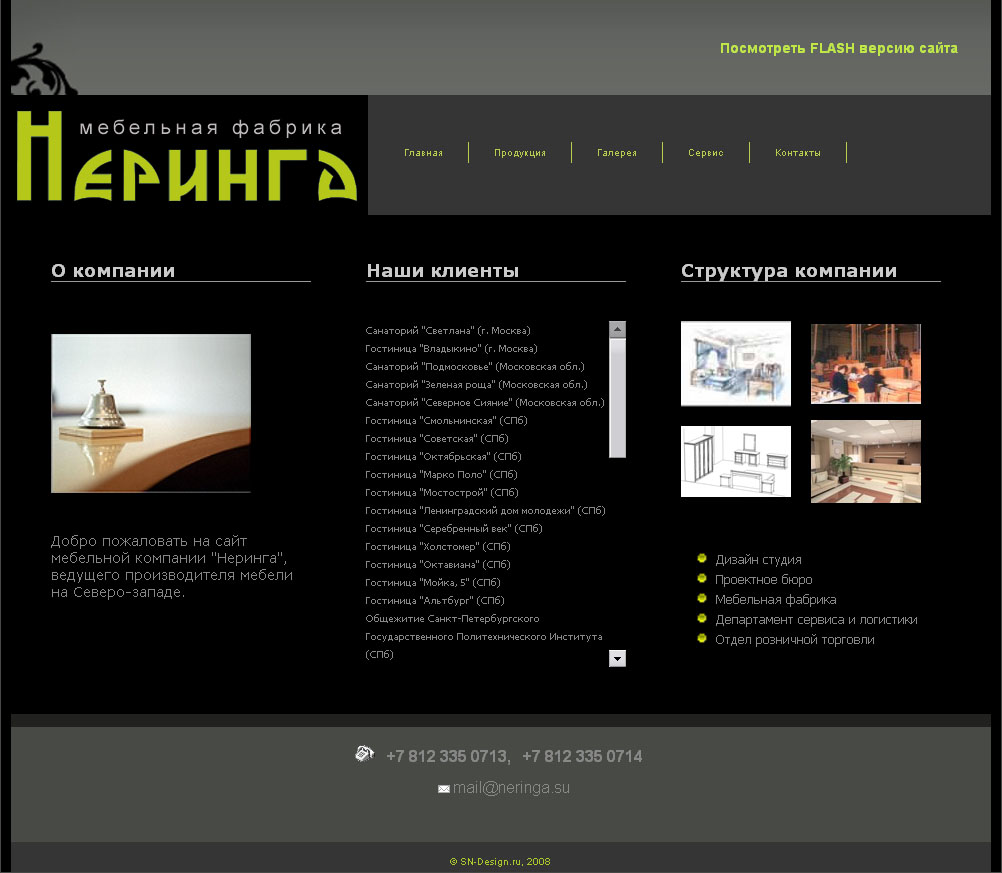Open the Галерея menu item
Image resolution: width=1002 pixels, height=873 pixels.
617,152
